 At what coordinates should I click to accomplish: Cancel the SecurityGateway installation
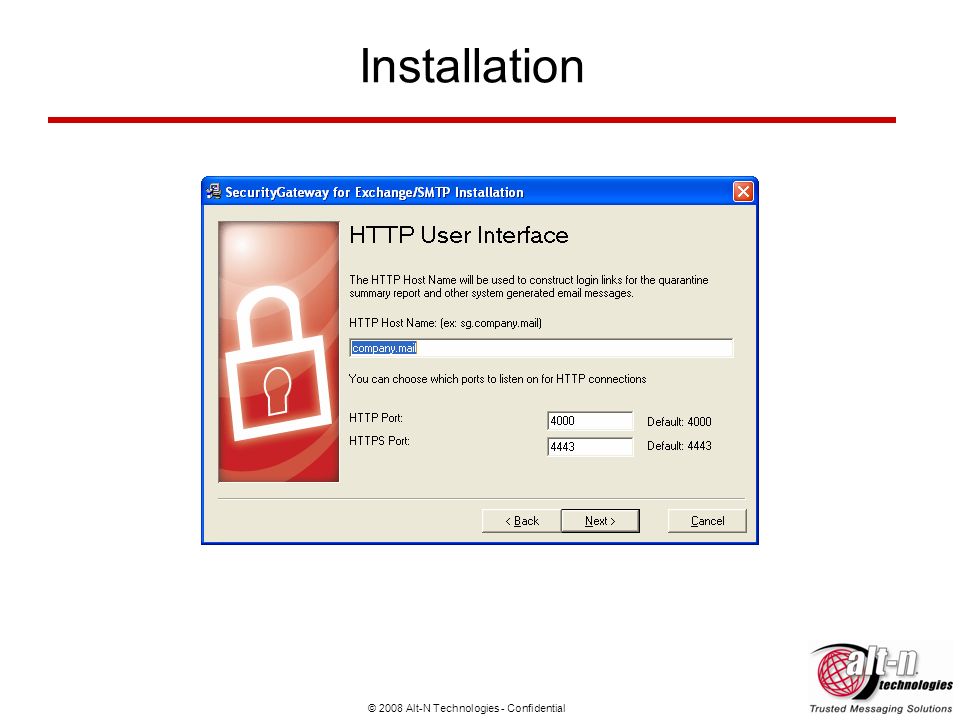[x=707, y=521]
